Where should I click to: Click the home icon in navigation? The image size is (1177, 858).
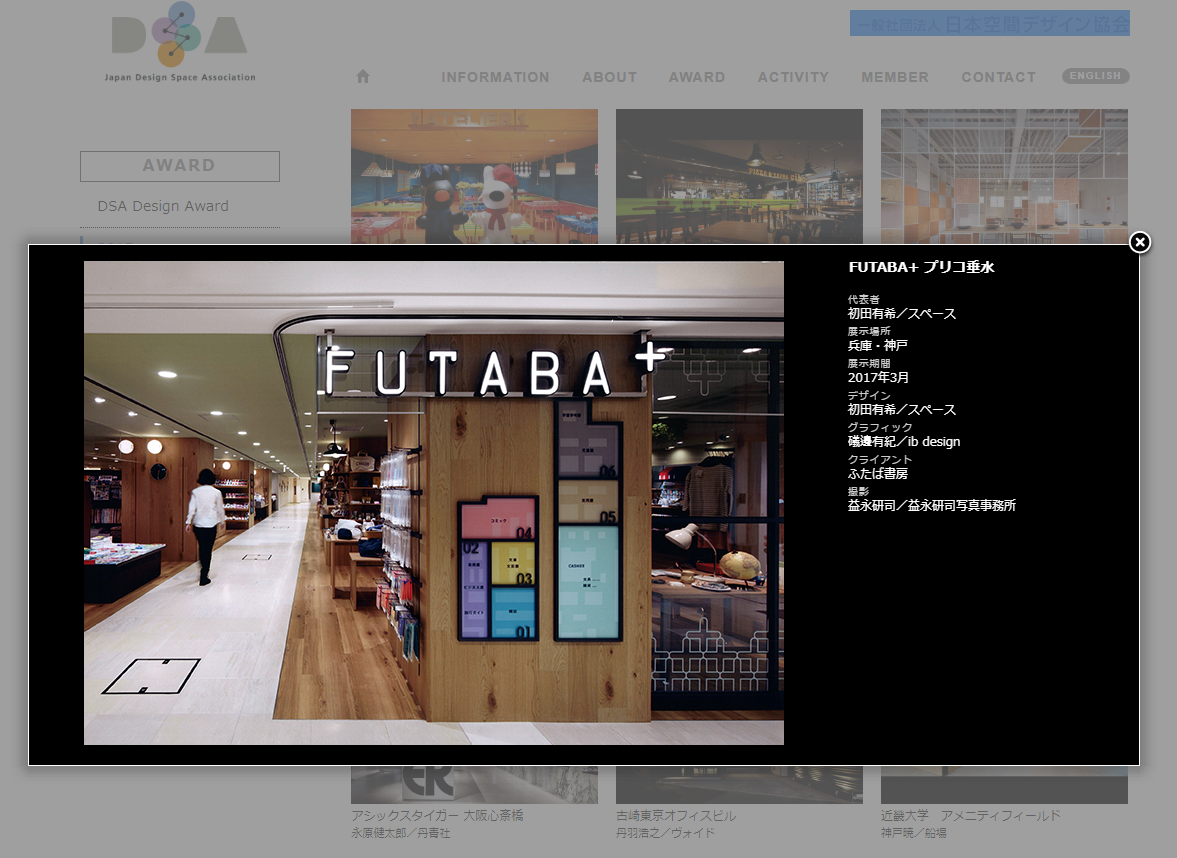point(363,77)
